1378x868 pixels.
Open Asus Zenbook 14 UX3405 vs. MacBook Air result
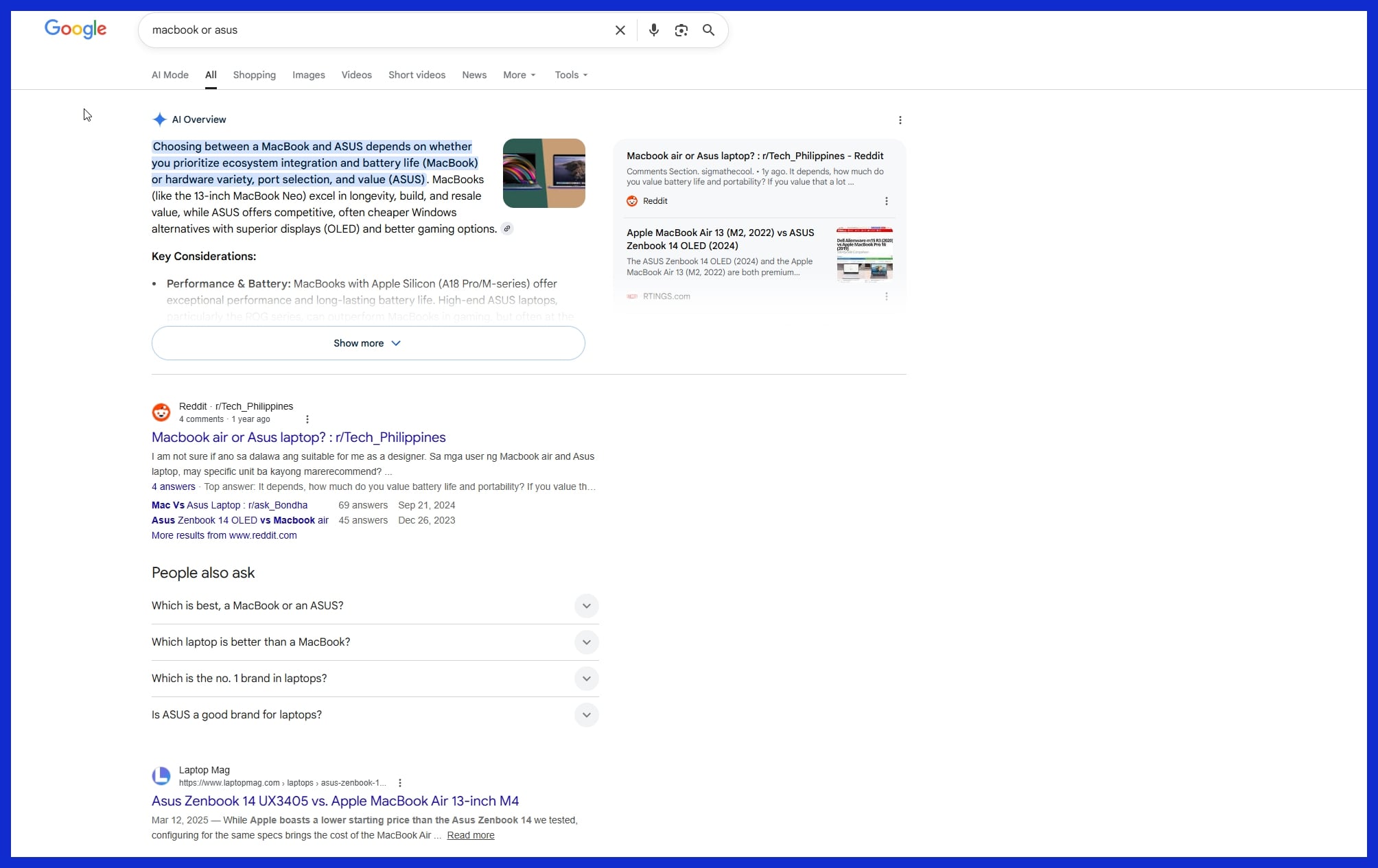(335, 801)
